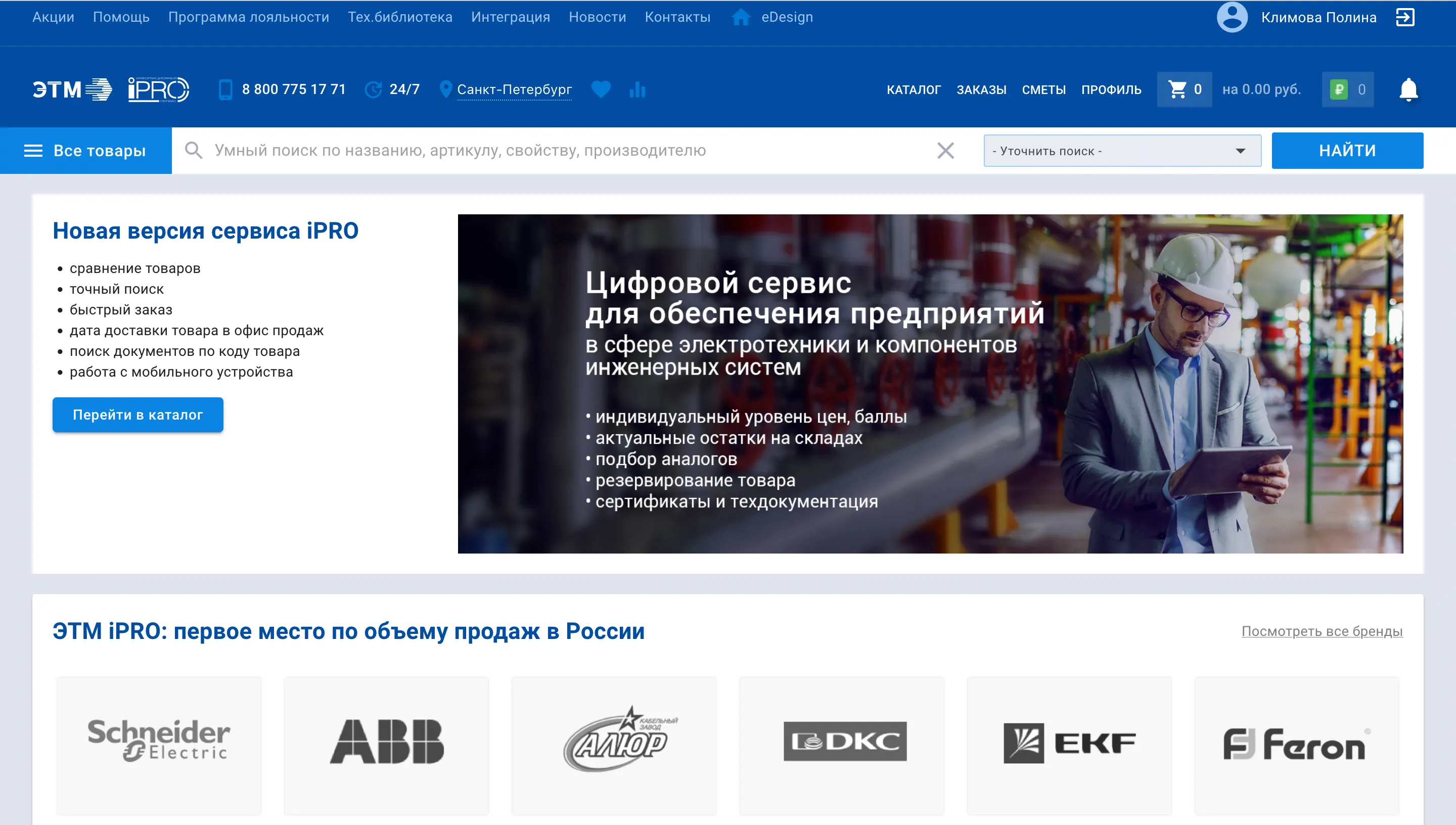Open the city selector for Санкт-Петербург

pos(515,89)
